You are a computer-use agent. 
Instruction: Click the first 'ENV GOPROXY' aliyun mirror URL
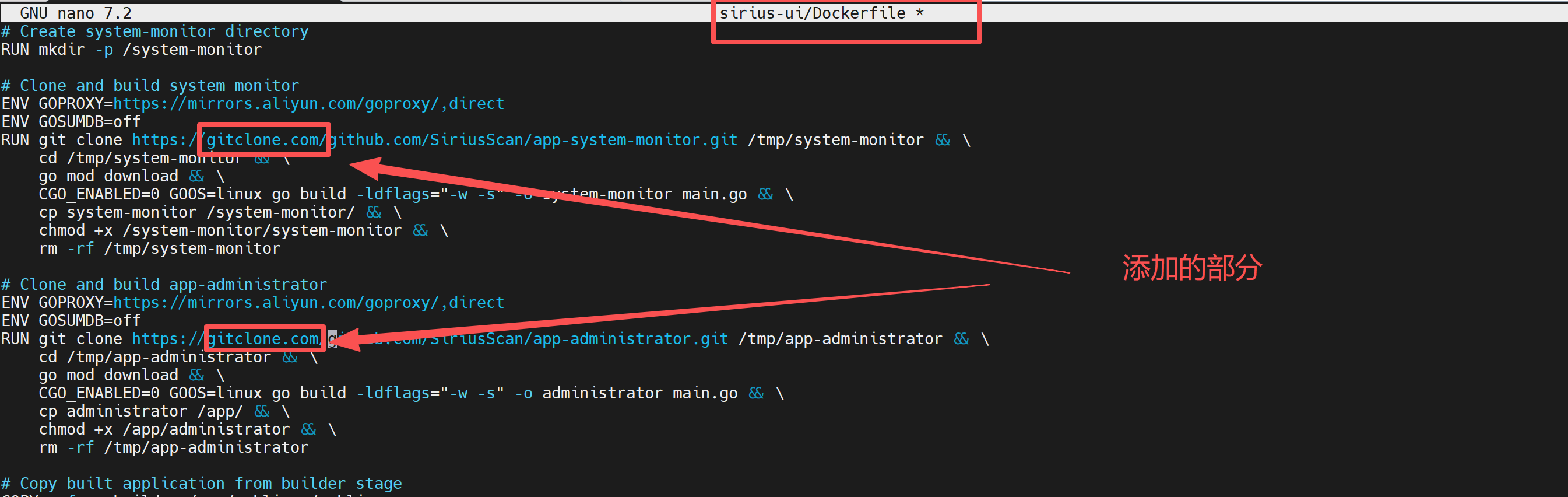308,104
